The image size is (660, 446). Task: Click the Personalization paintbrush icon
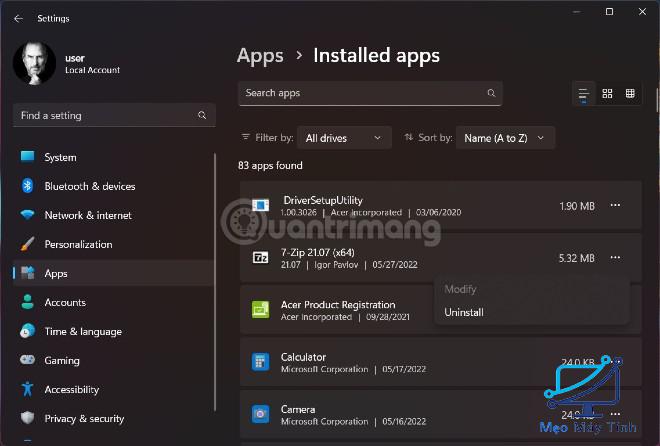(x=27, y=244)
